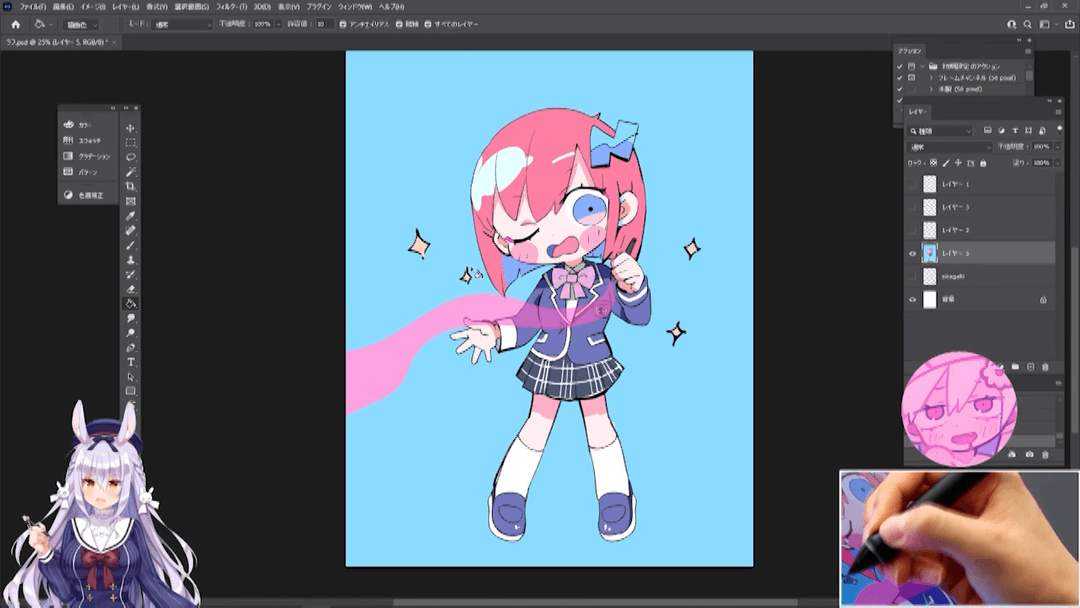
Task: Open the モード dropdown in options bar
Action: coord(185,24)
